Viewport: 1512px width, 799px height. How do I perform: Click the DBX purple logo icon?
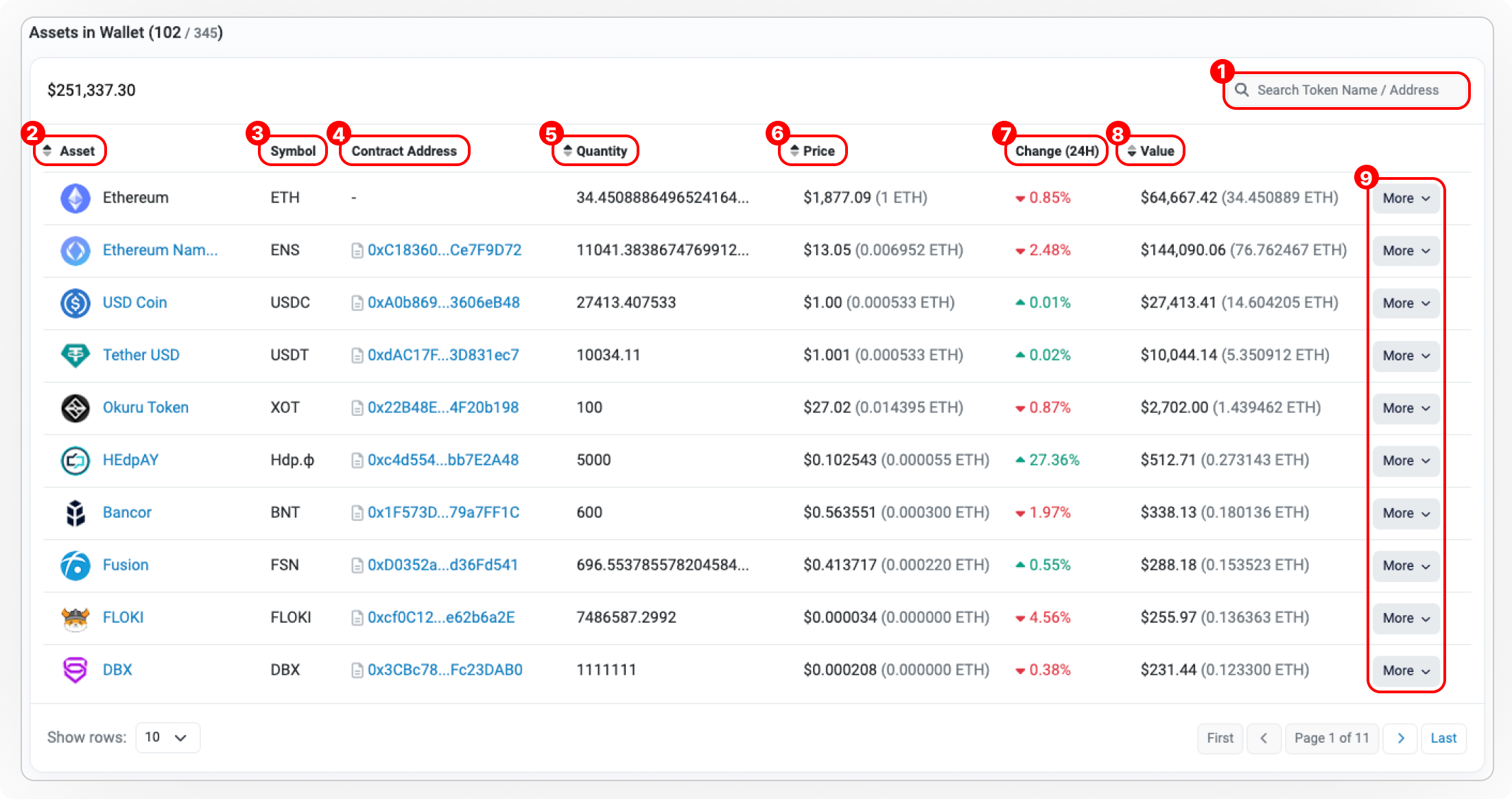(75, 670)
